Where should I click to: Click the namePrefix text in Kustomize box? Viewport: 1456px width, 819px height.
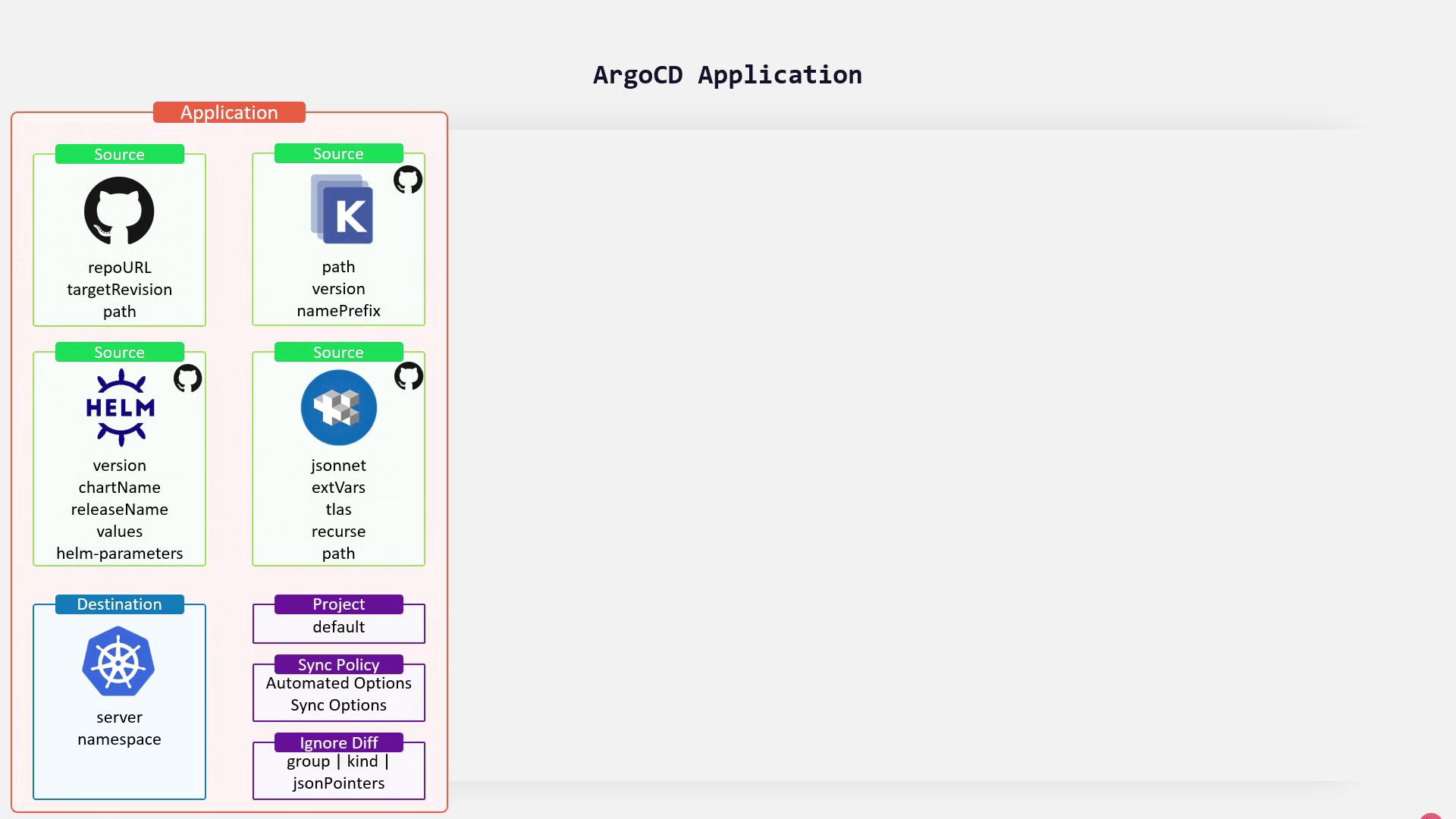pyautogui.click(x=338, y=311)
